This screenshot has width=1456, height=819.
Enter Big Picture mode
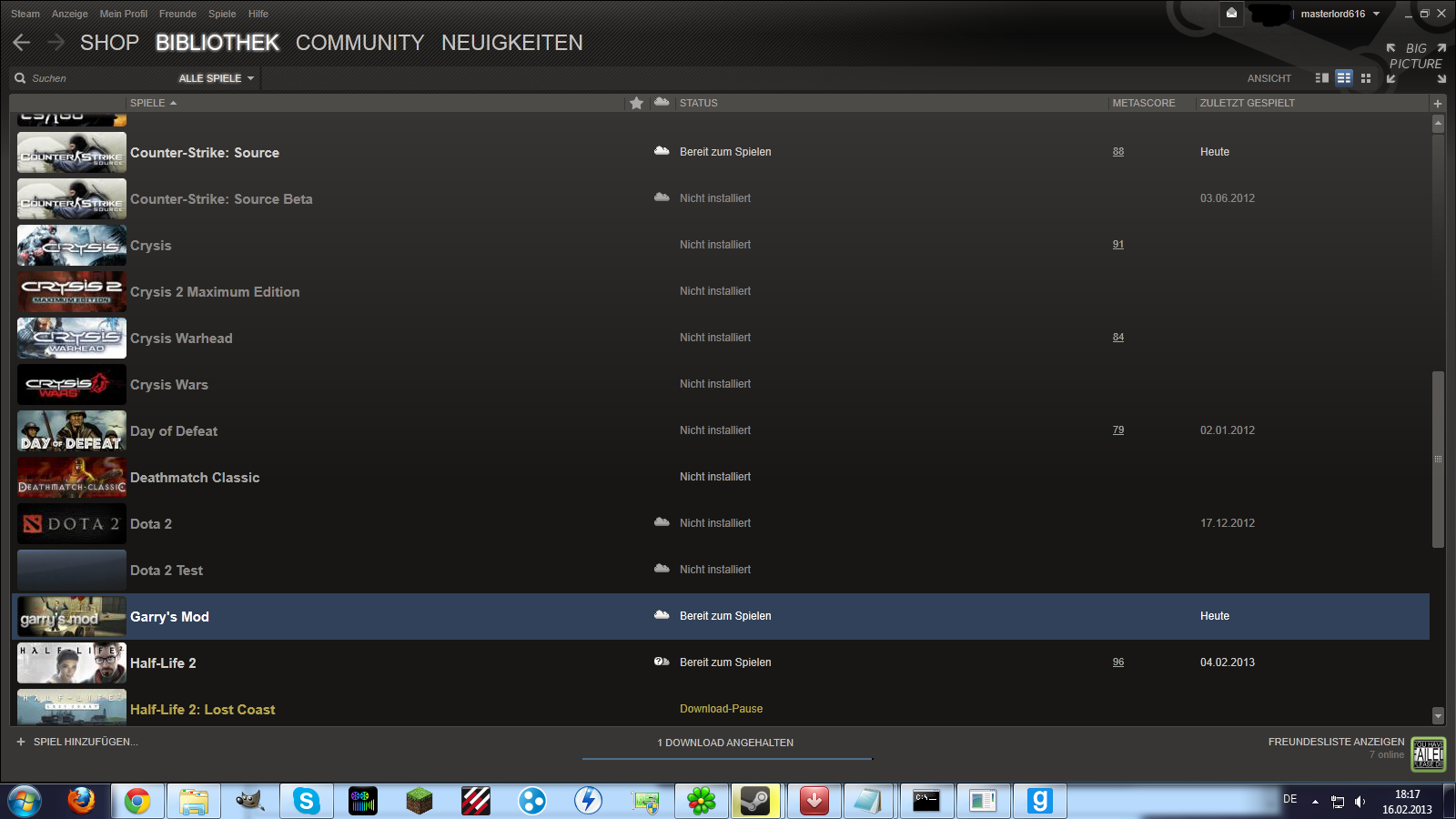tap(1415, 56)
